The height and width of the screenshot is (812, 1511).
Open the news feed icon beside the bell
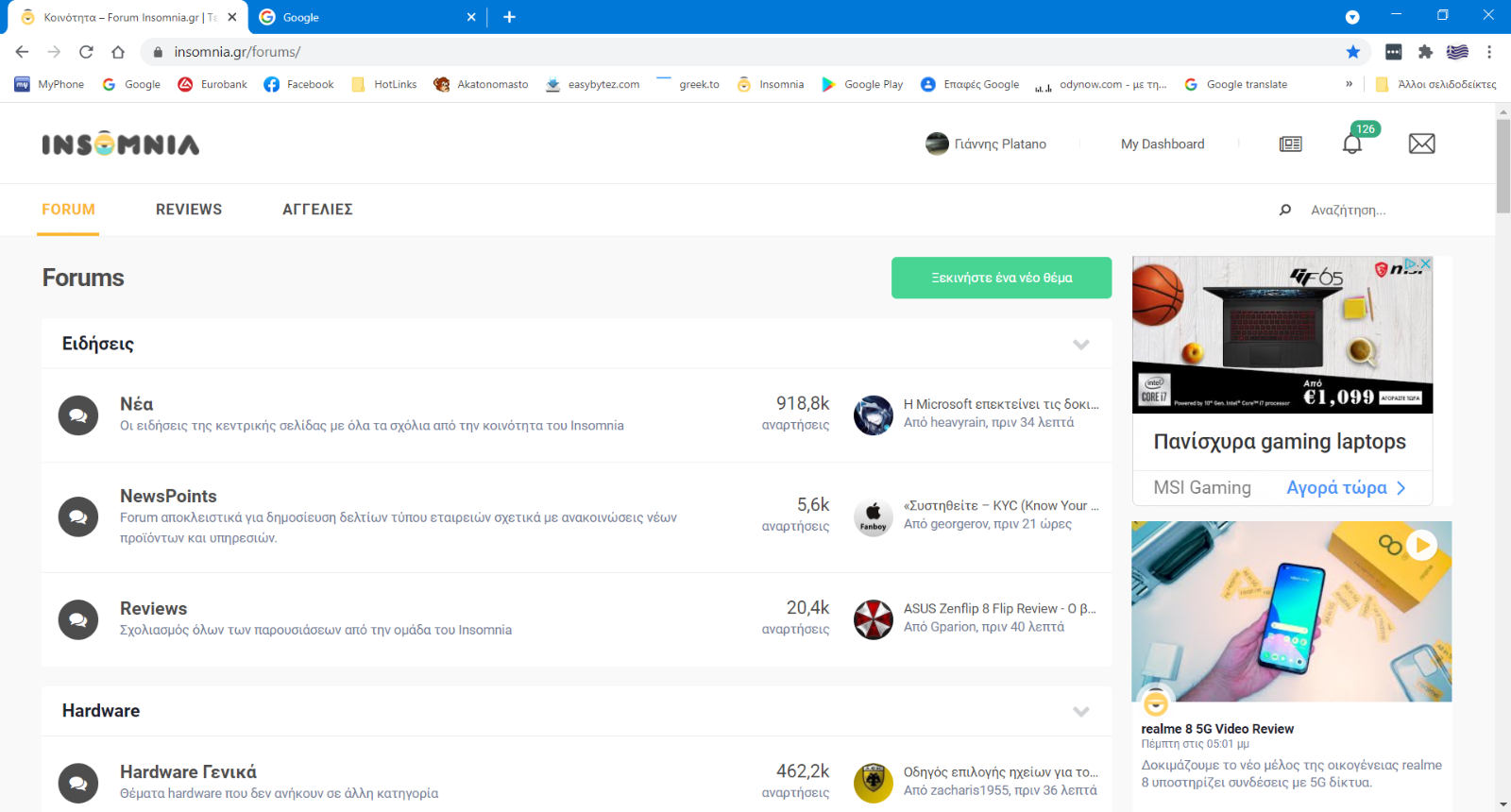pyautogui.click(x=1290, y=144)
